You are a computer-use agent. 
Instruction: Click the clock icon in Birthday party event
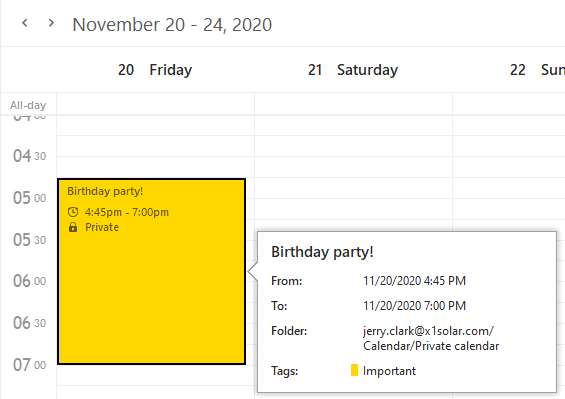click(x=73, y=212)
